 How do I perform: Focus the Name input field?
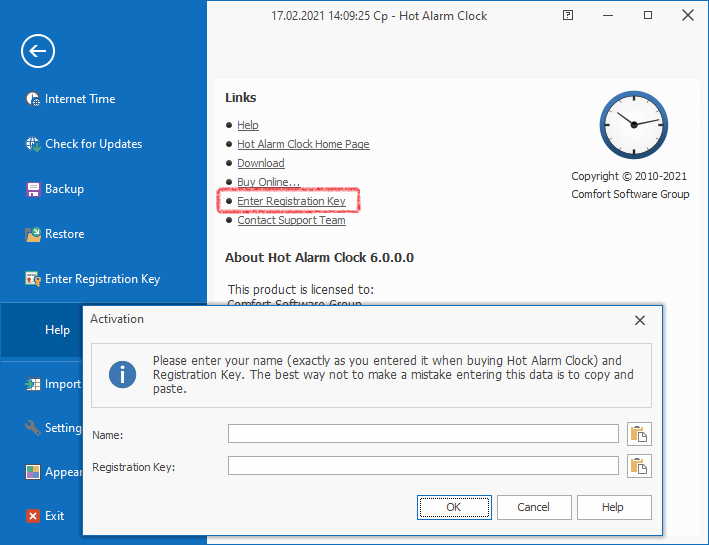click(423, 434)
